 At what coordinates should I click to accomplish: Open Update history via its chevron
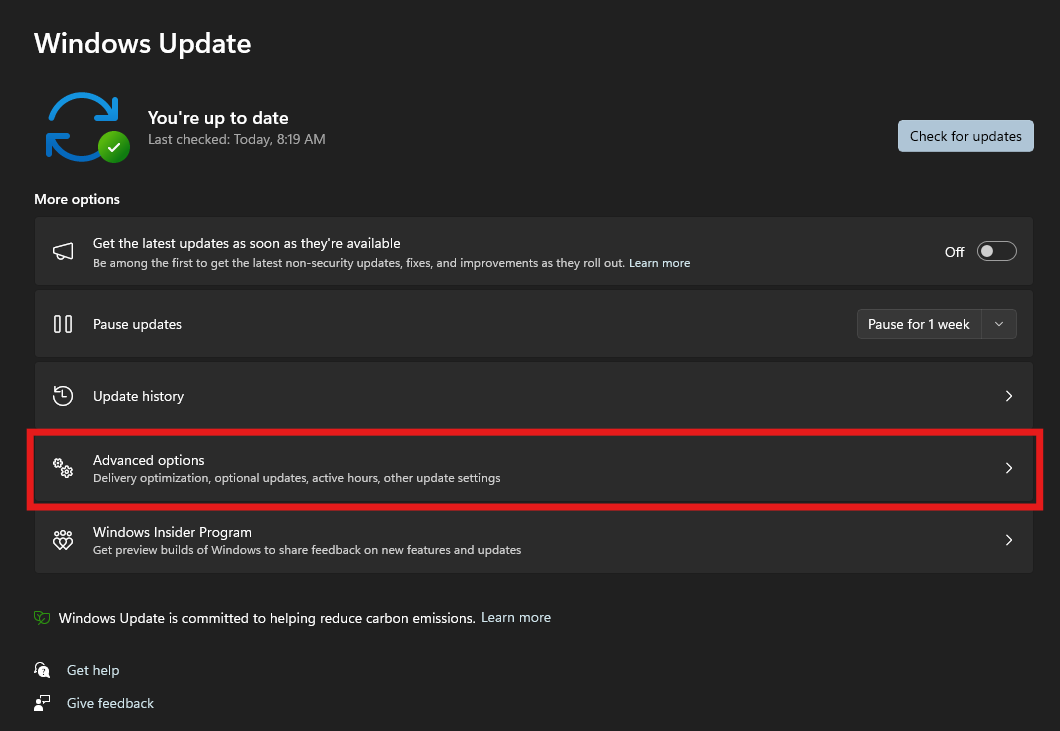click(1009, 396)
